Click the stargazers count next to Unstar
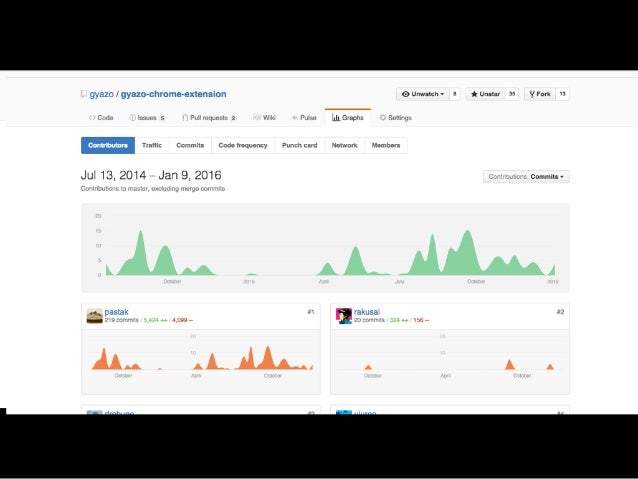The width and height of the screenshot is (638, 479). [x=512, y=94]
